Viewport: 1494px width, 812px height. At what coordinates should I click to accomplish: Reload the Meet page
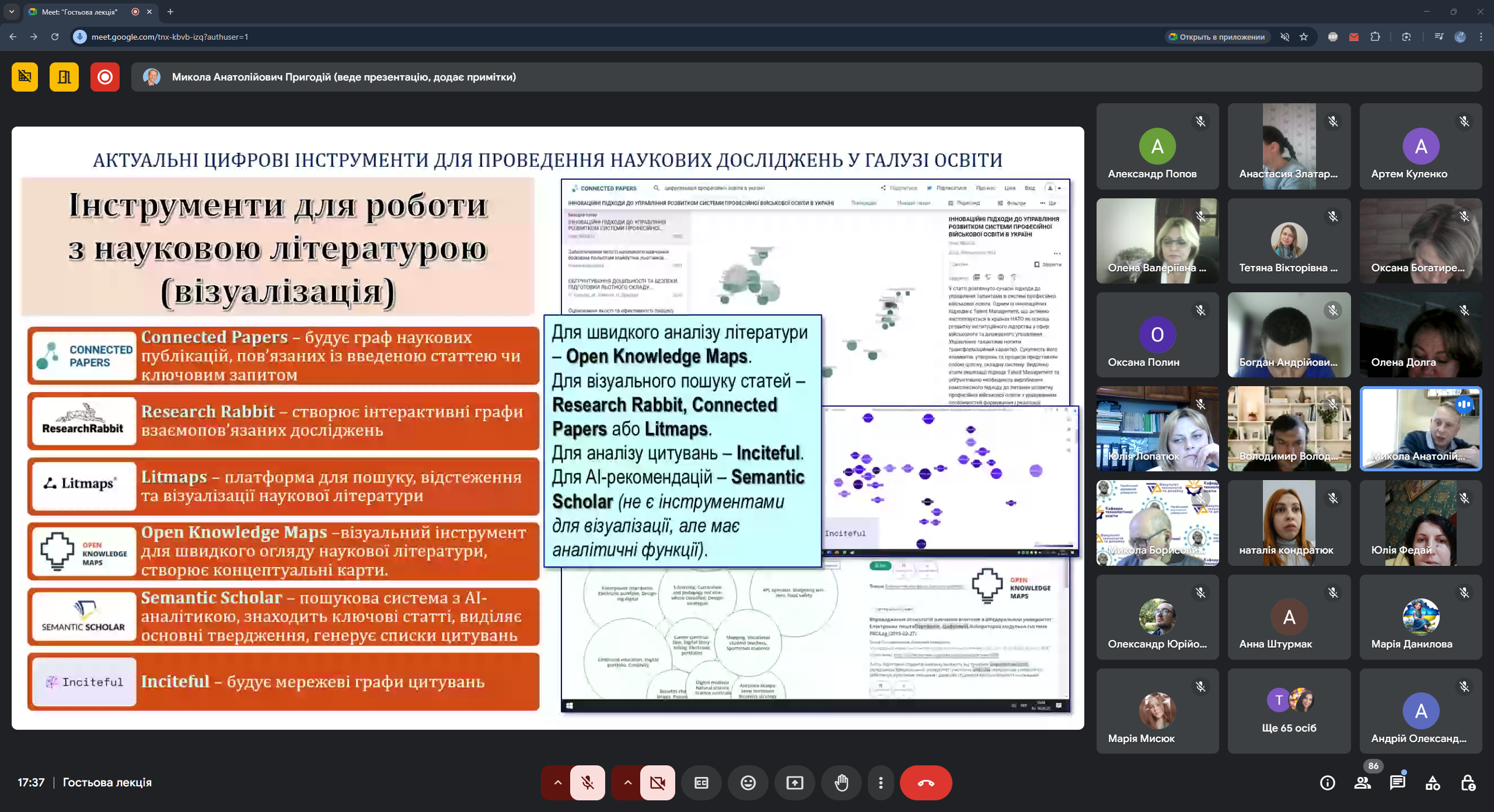[55, 37]
